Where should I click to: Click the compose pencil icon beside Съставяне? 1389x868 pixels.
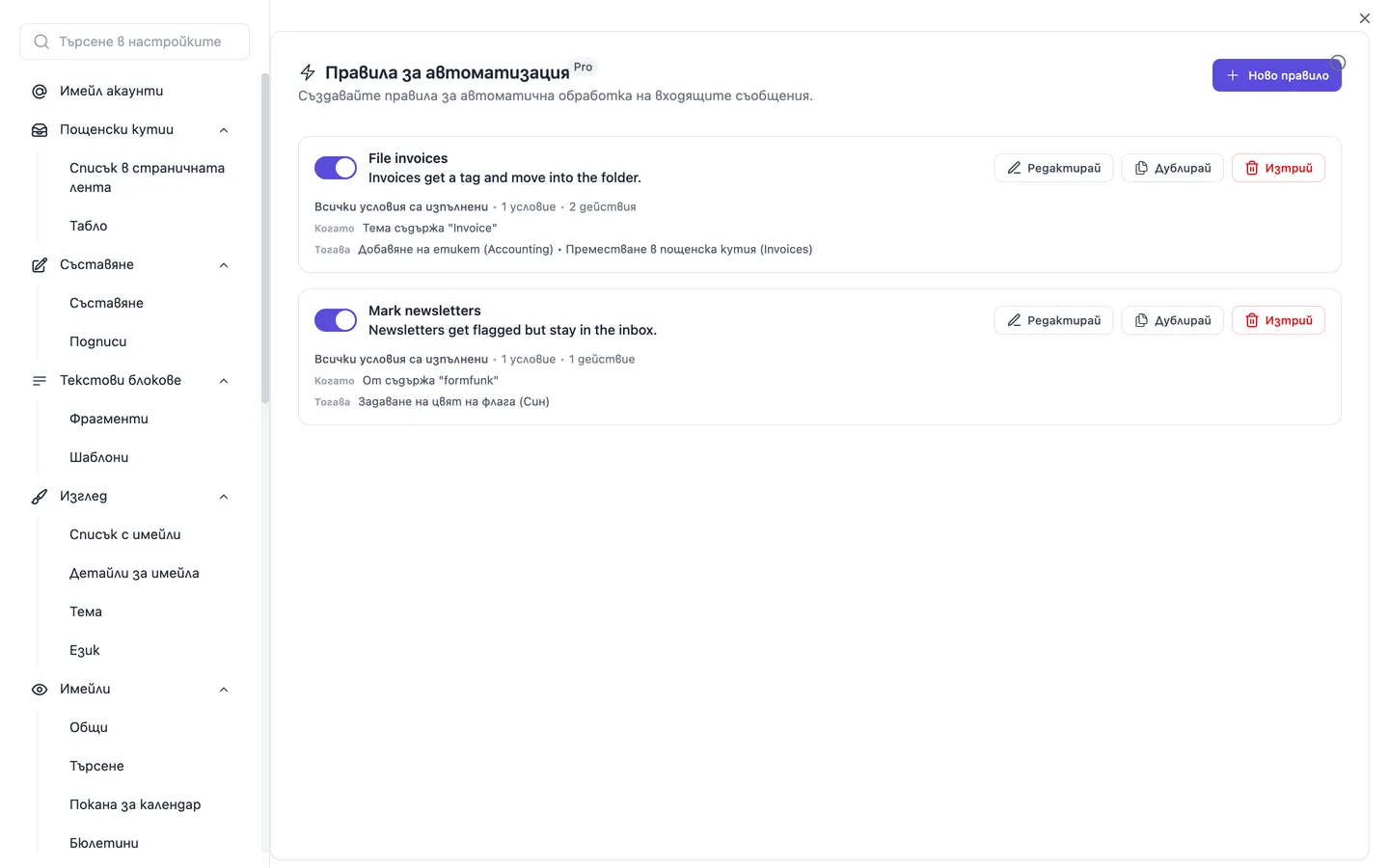click(x=40, y=265)
